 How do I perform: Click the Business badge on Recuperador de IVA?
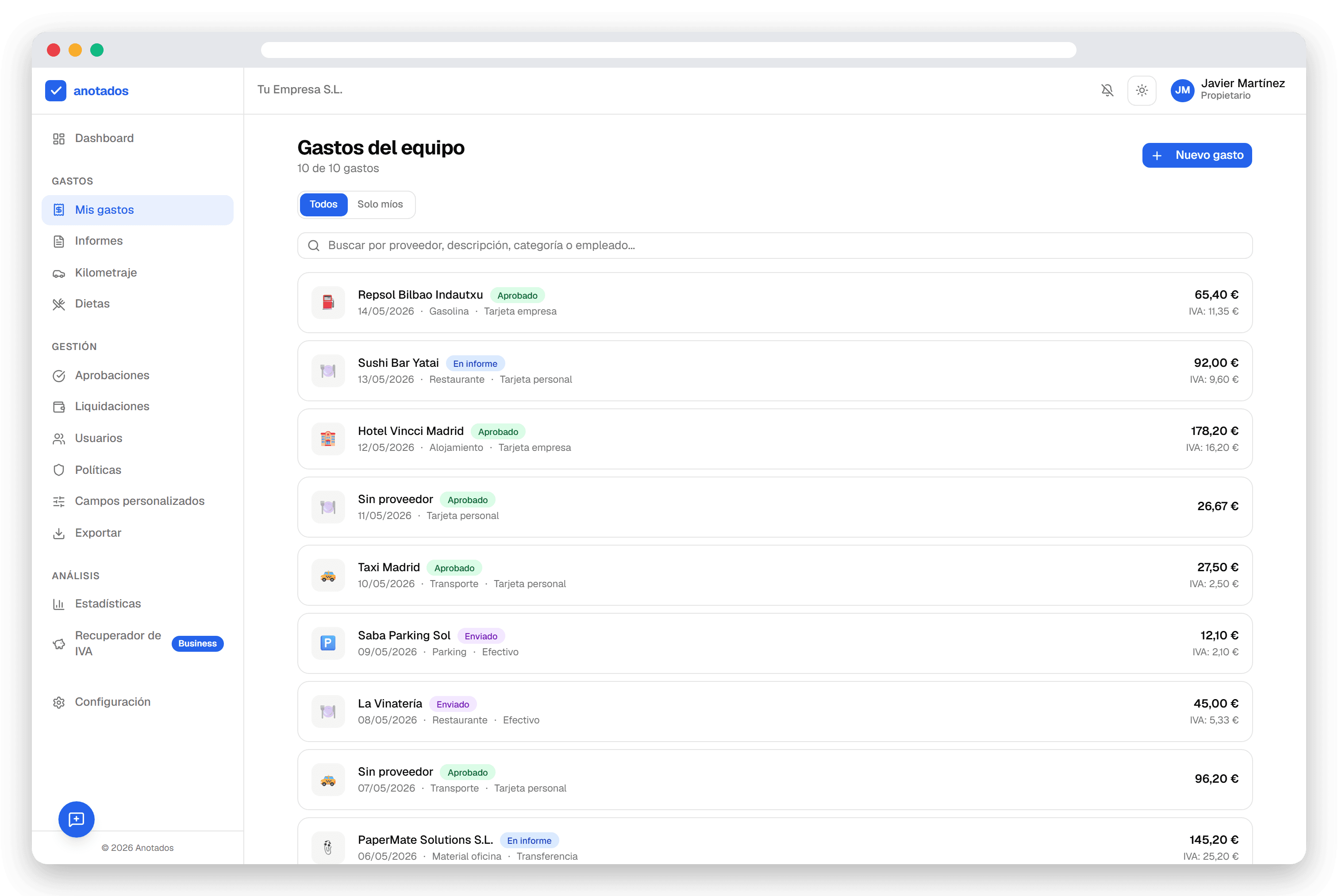click(198, 643)
